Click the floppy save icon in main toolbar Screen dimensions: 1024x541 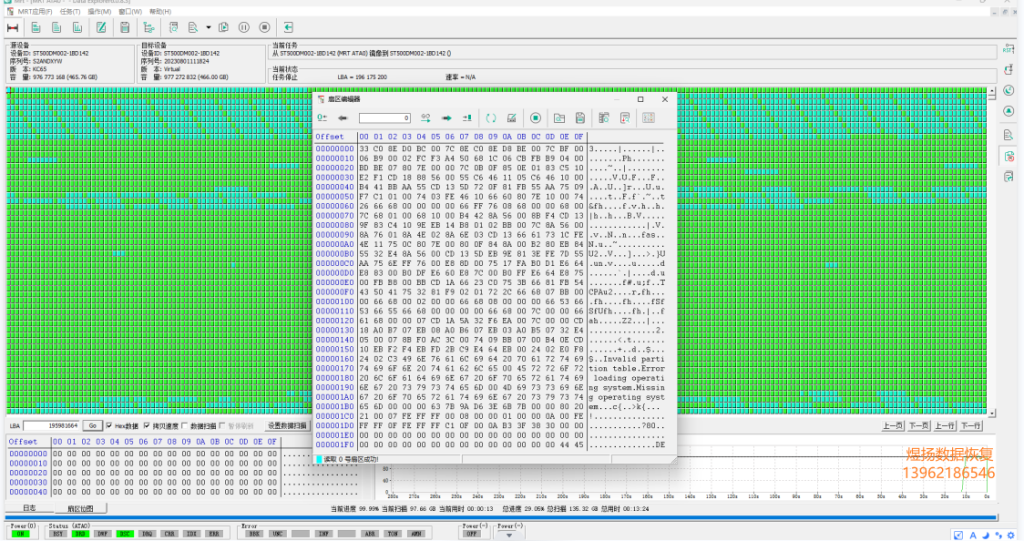pyautogui.click(x=125, y=27)
